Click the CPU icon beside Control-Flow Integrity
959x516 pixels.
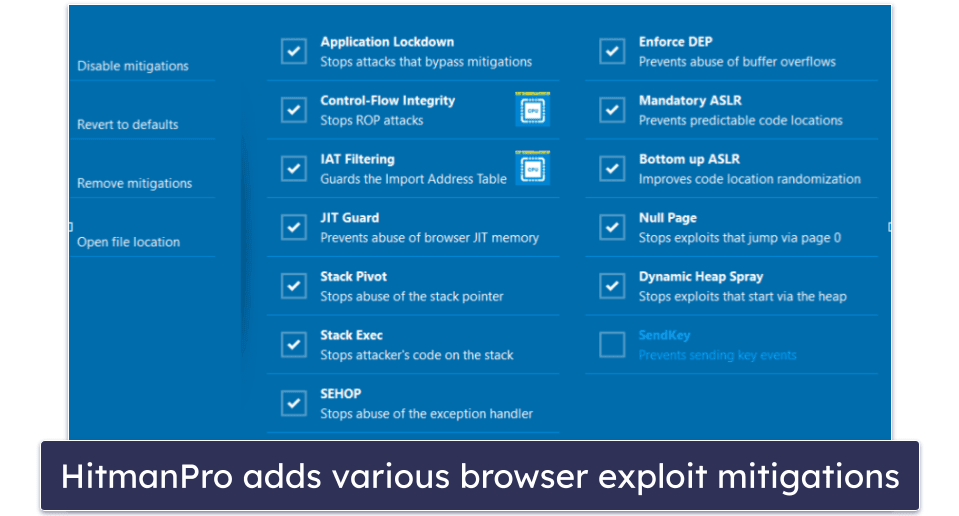click(x=533, y=109)
